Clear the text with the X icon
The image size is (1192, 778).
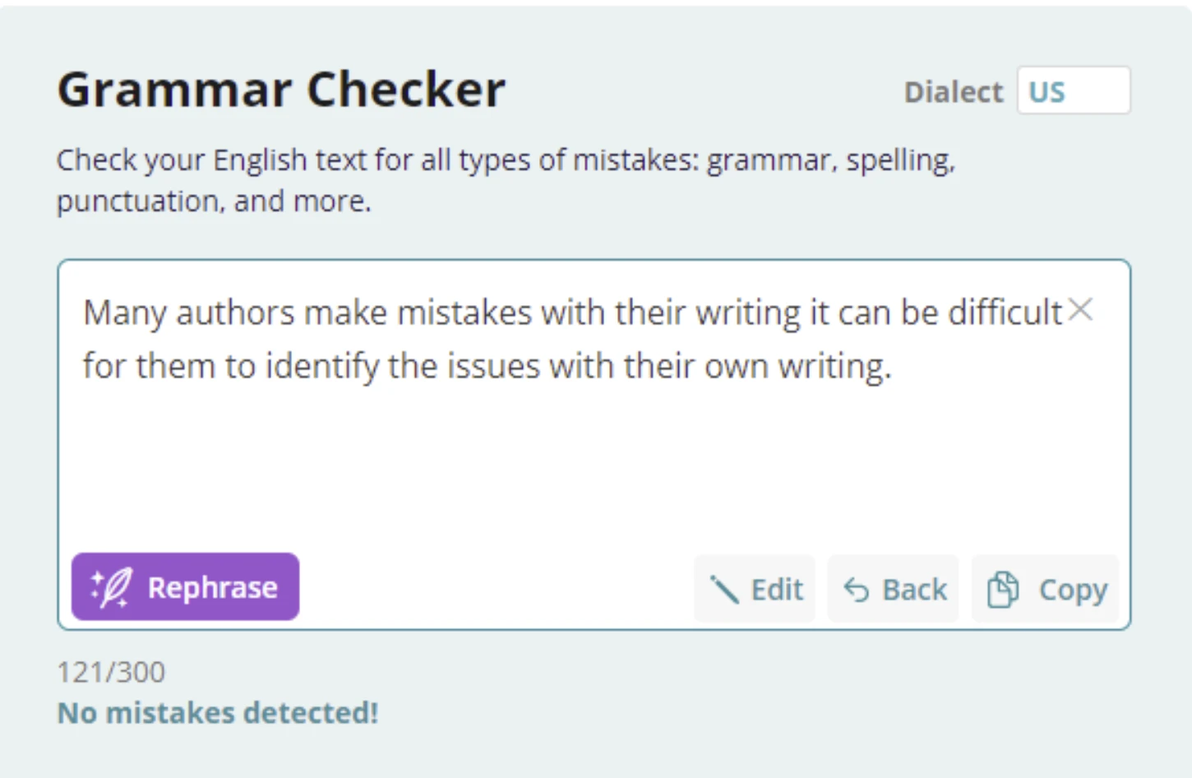[1080, 310]
